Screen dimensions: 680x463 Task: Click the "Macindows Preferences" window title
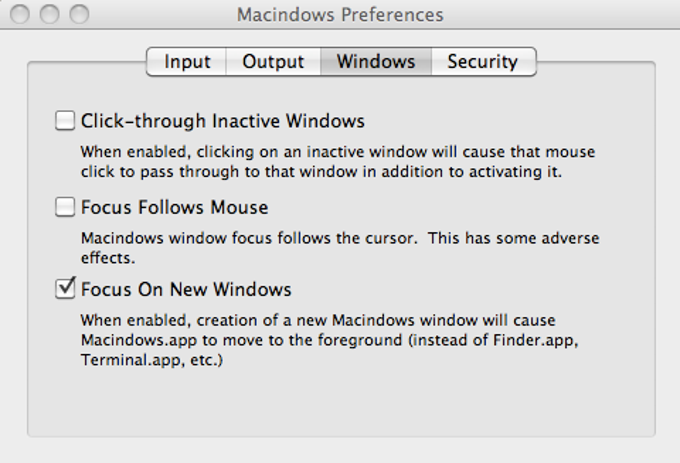tap(340, 15)
